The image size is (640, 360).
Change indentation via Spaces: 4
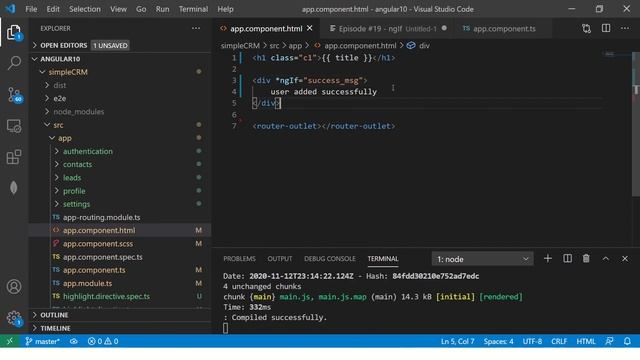[x=498, y=341]
